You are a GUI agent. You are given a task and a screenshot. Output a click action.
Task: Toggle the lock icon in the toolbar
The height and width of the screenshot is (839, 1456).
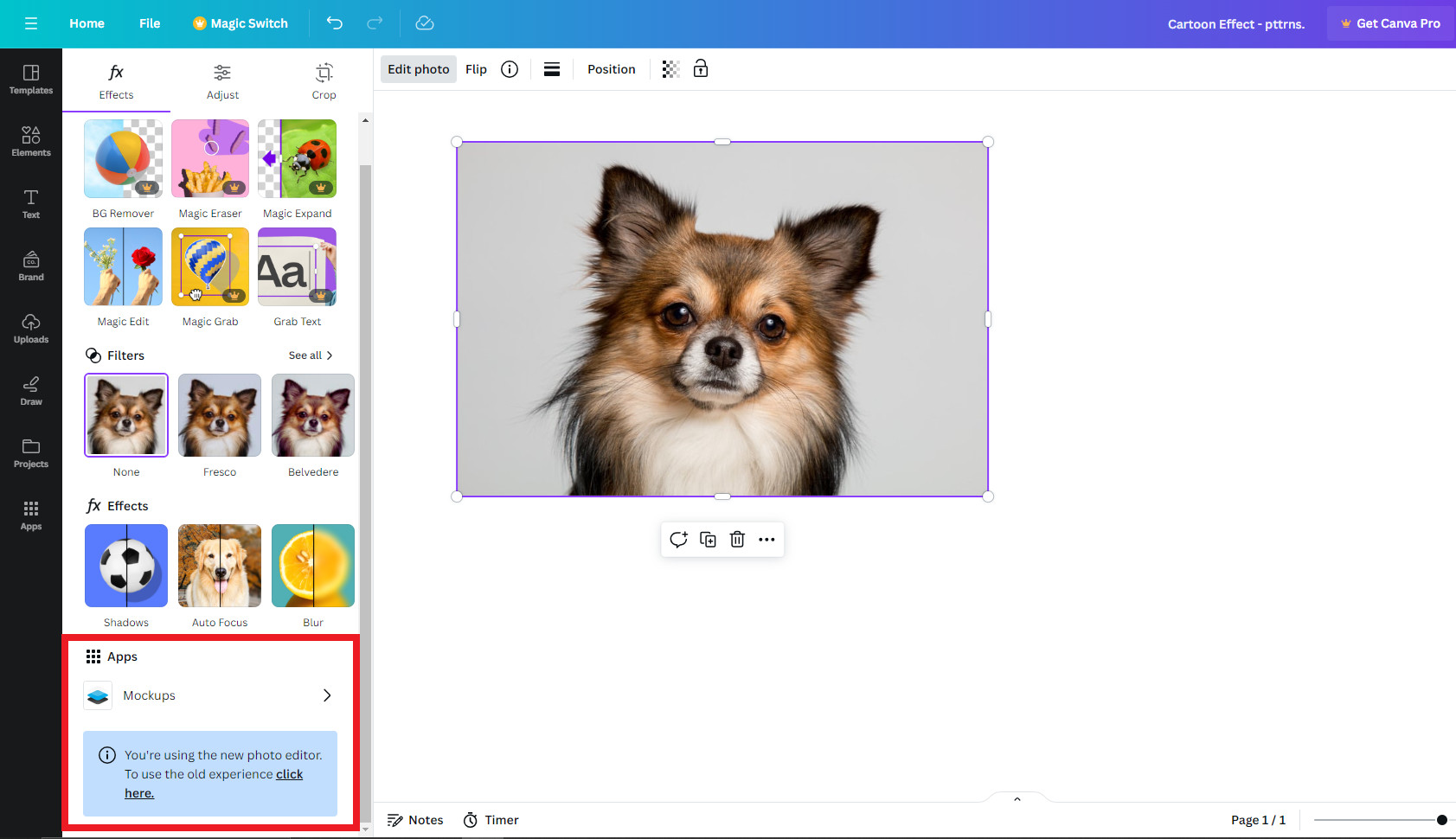[701, 69]
